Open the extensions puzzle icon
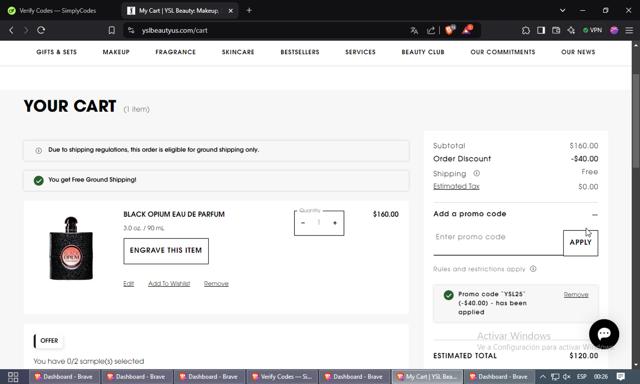 click(526, 30)
